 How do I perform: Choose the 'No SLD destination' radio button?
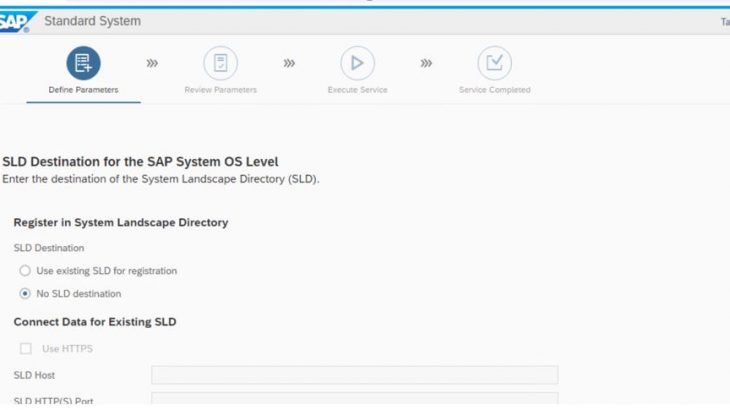(x=25, y=294)
